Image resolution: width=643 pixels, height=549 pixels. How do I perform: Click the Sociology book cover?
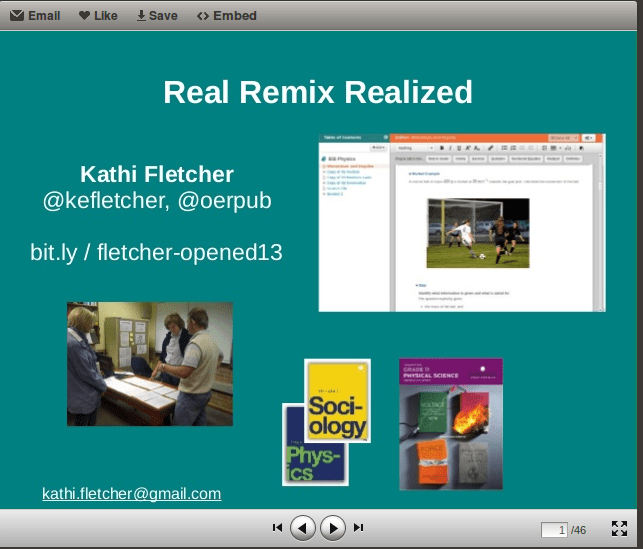[x=338, y=398]
